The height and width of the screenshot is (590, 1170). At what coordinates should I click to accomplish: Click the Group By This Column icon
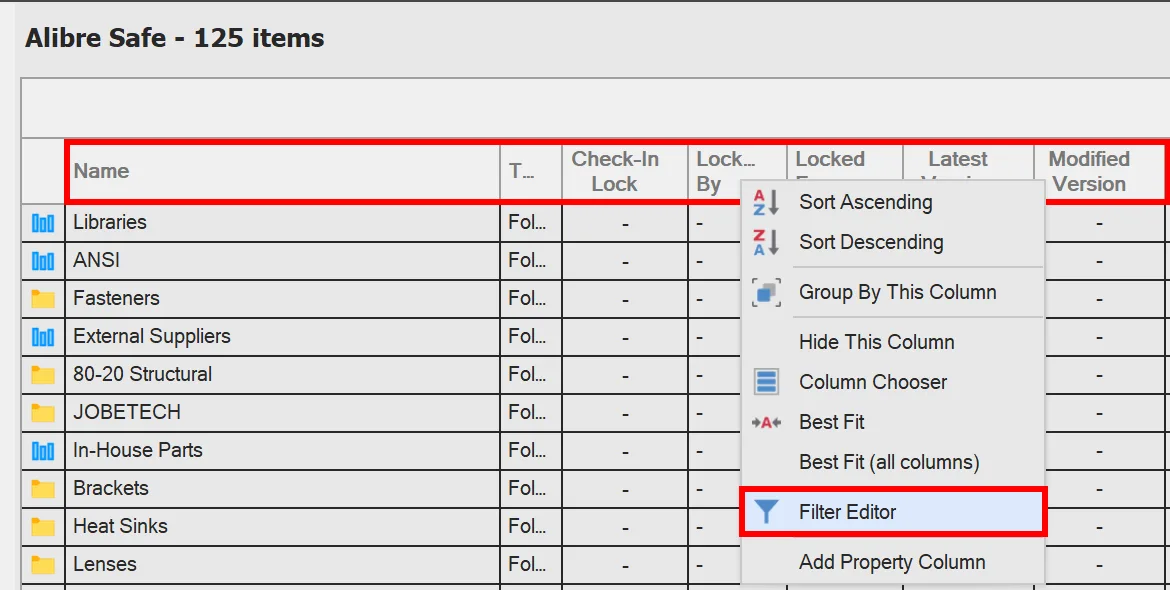point(766,292)
